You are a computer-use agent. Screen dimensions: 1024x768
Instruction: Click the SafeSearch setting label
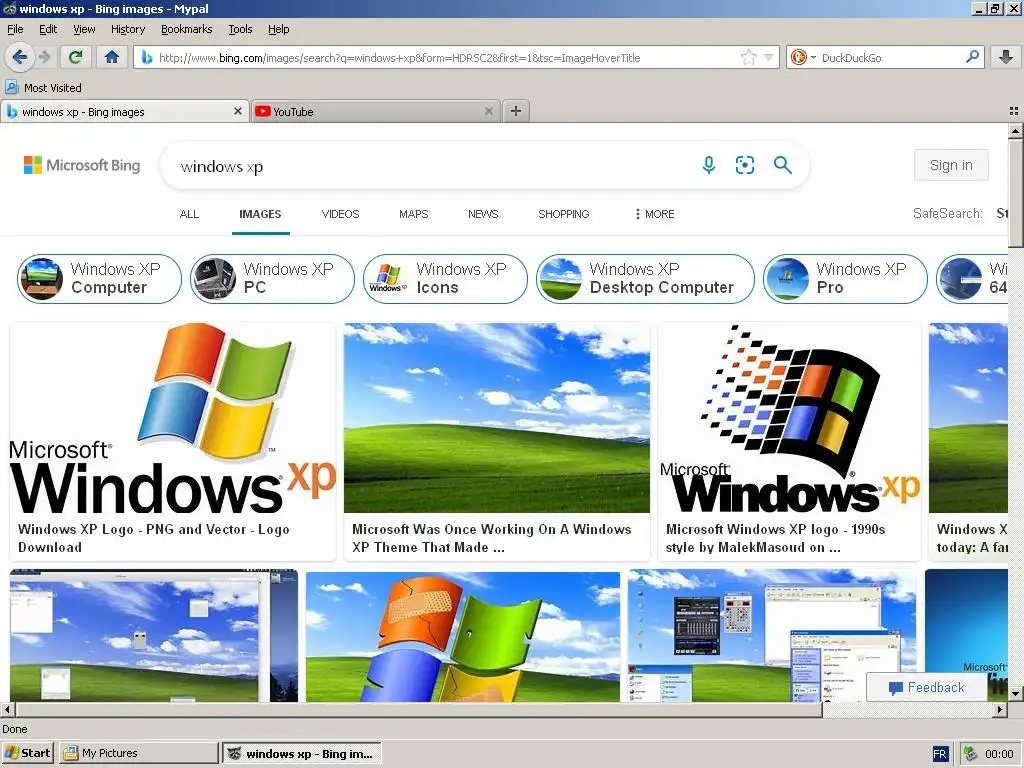click(948, 213)
